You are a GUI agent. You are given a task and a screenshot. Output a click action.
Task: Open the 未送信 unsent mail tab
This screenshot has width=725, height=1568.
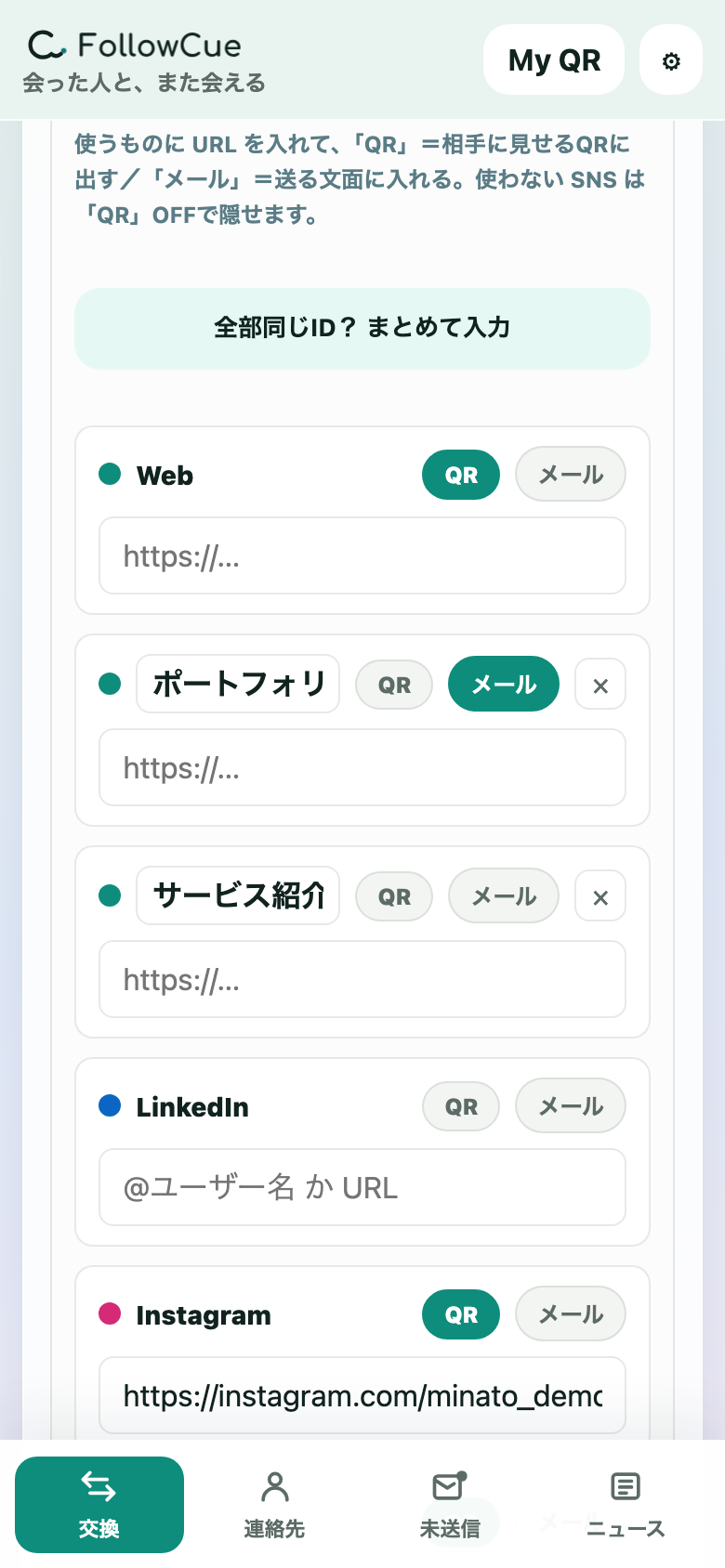point(450,1504)
